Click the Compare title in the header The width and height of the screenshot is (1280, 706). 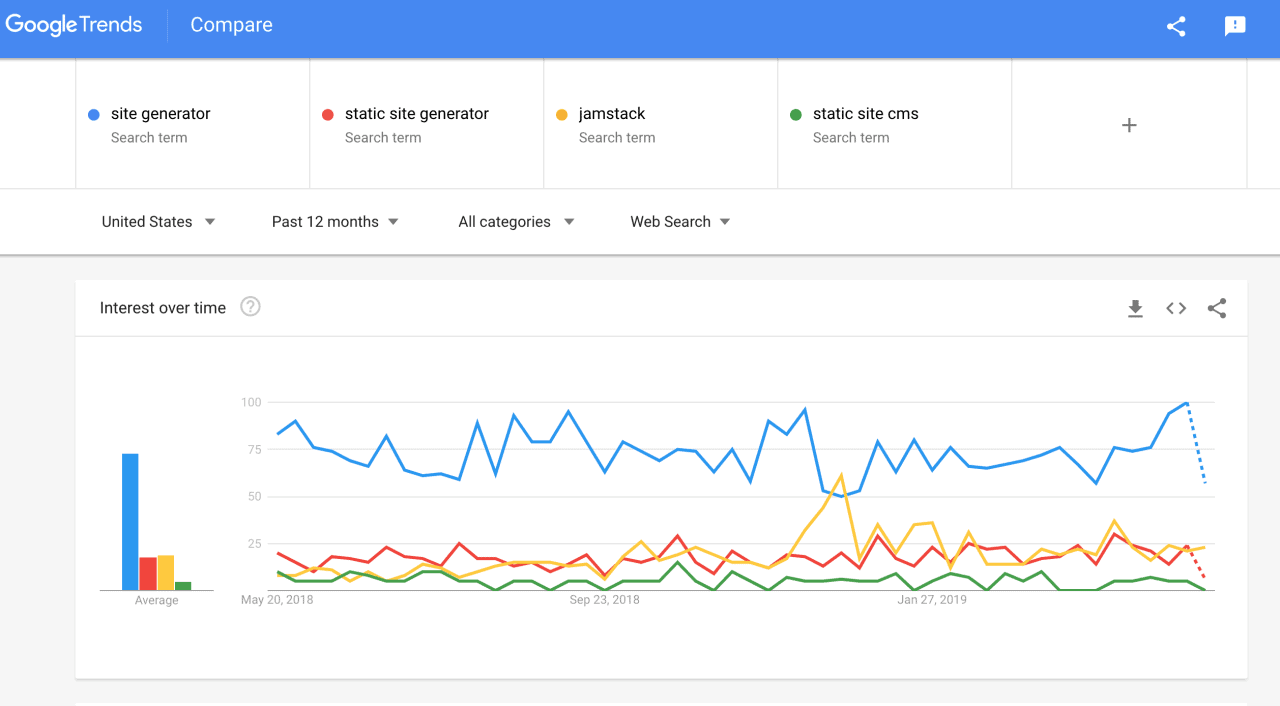pos(231,26)
